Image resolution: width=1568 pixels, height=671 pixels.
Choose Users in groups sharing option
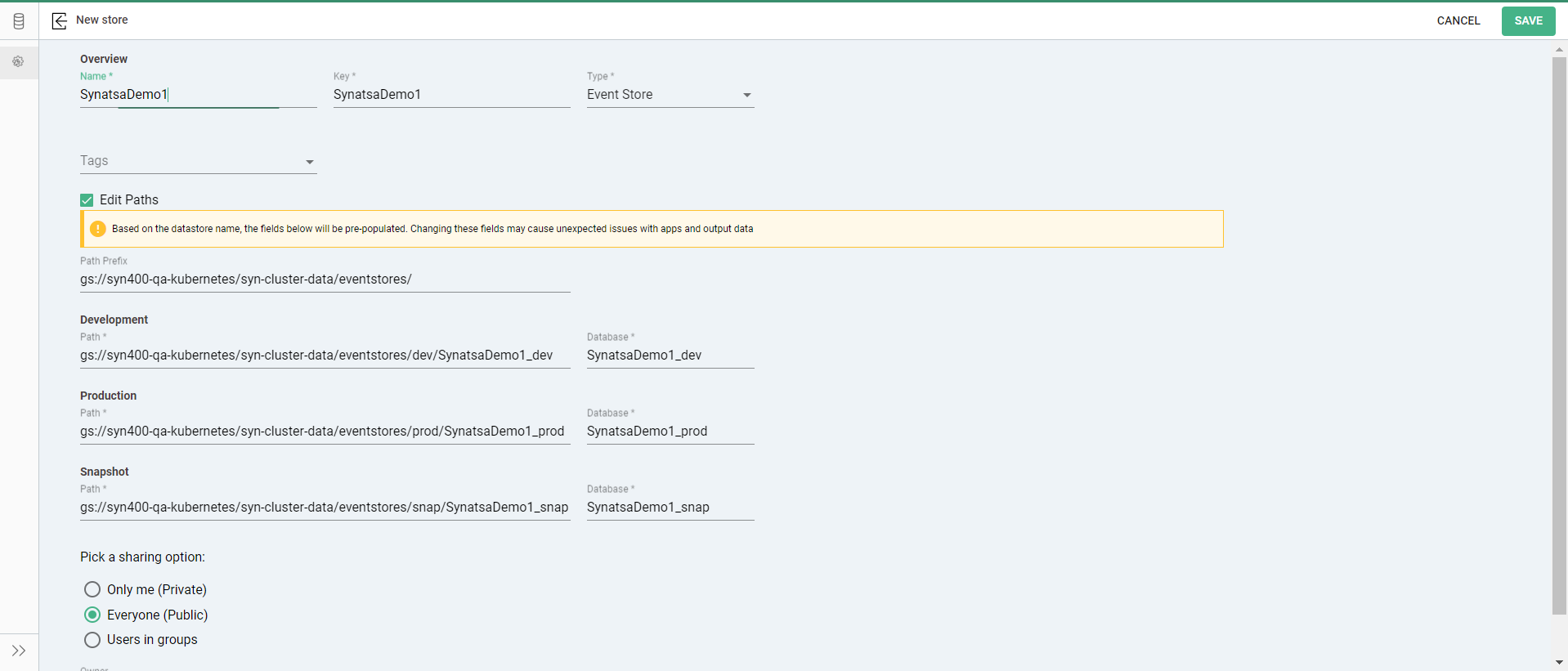click(92, 640)
